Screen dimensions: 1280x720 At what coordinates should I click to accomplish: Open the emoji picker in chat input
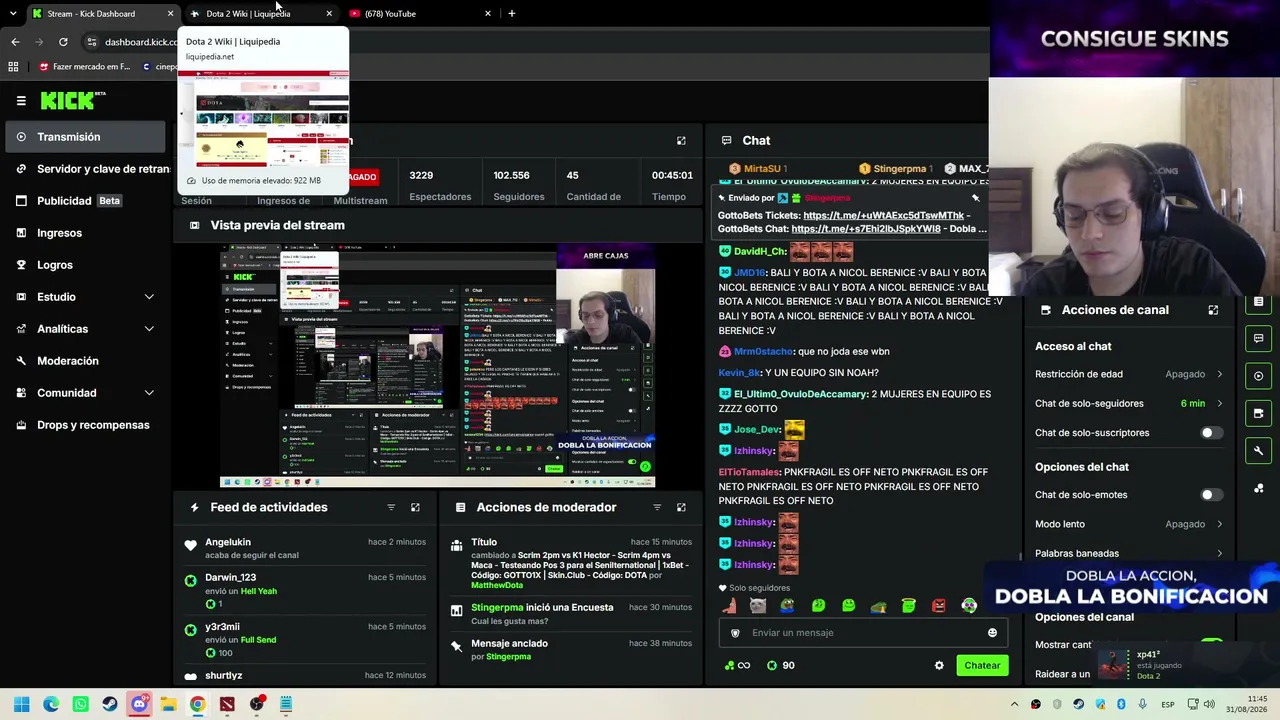[x=992, y=633]
